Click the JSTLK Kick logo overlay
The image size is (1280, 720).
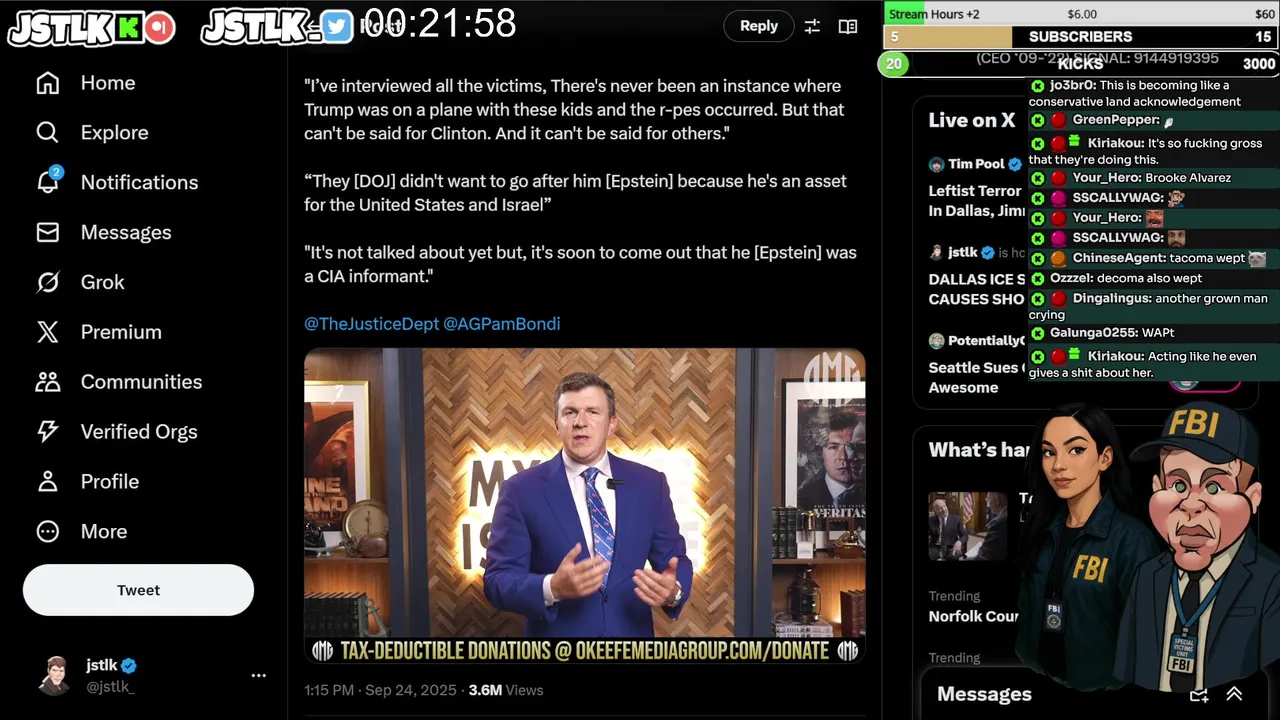91,27
